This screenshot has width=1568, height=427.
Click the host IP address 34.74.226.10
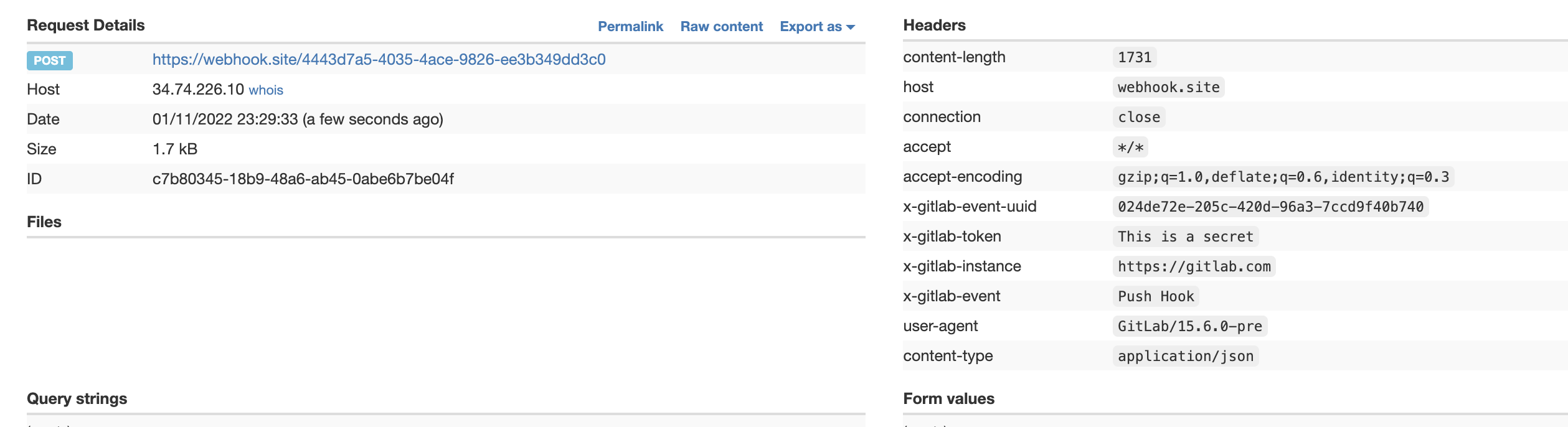[198, 90]
